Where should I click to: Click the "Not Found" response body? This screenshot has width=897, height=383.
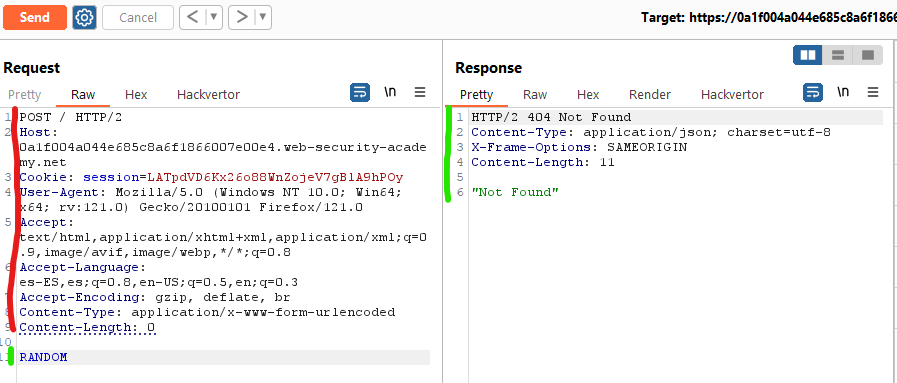tap(515, 192)
